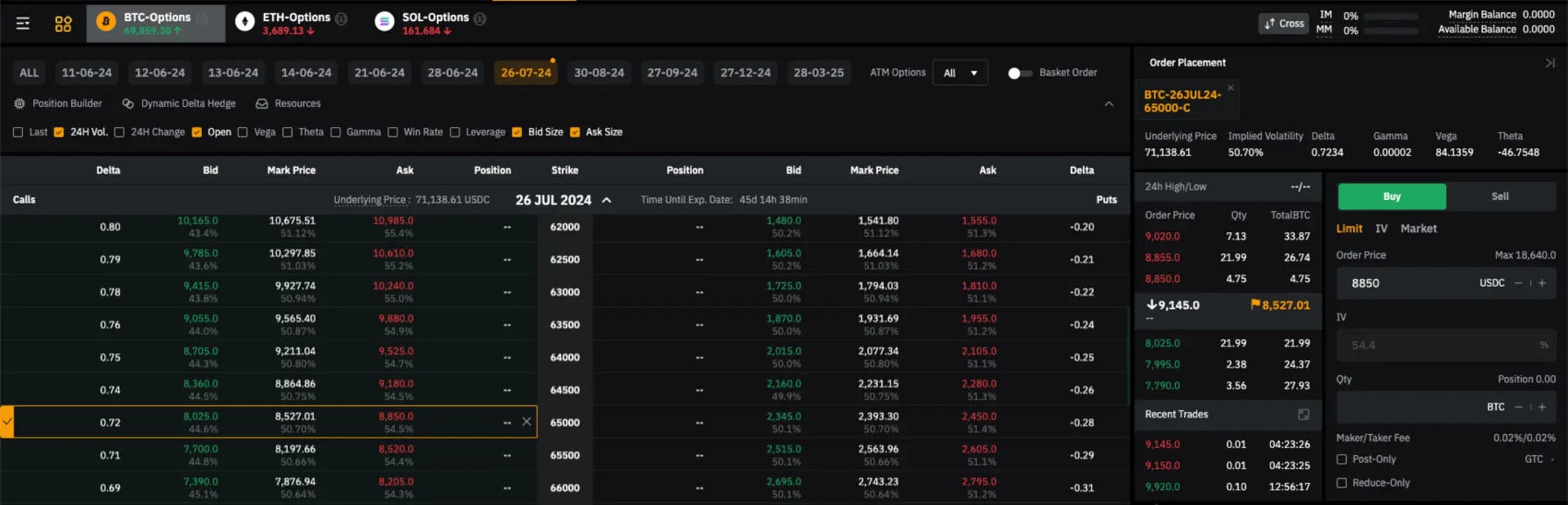Select the 26-07-24 expiry tab
Image resolution: width=1568 pixels, height=505 pixels.
point(526,73)
